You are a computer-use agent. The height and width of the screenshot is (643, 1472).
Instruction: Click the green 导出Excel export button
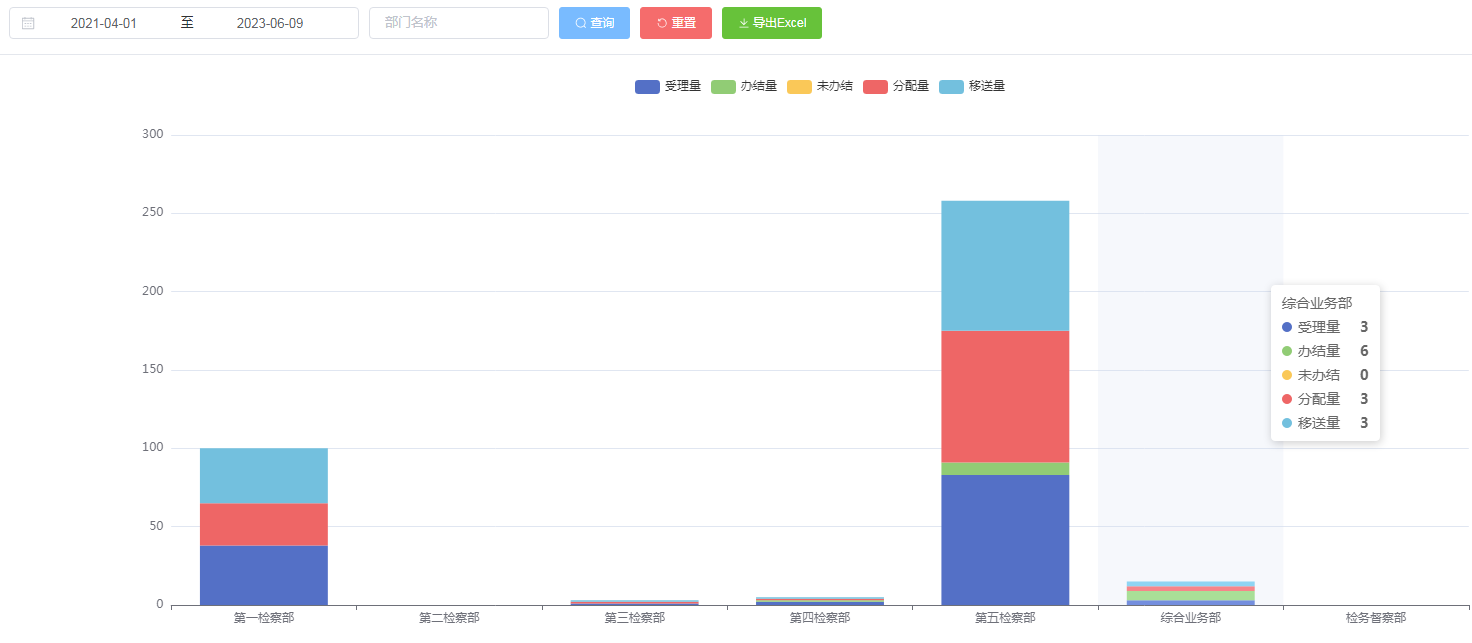771,23
